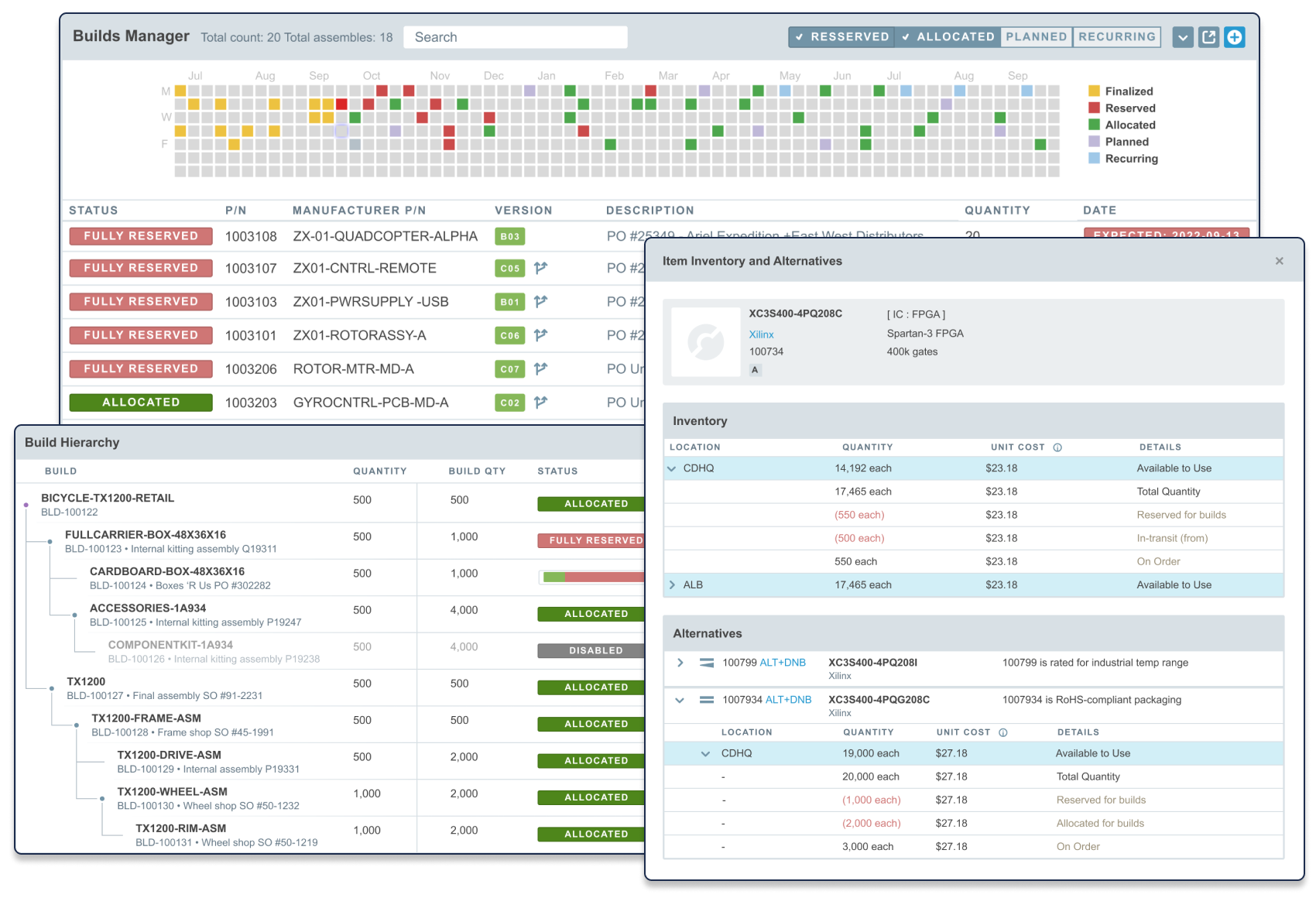Click equivalence icon beside 1007934
Screen dimensions: 1316x898
(707, 700)
